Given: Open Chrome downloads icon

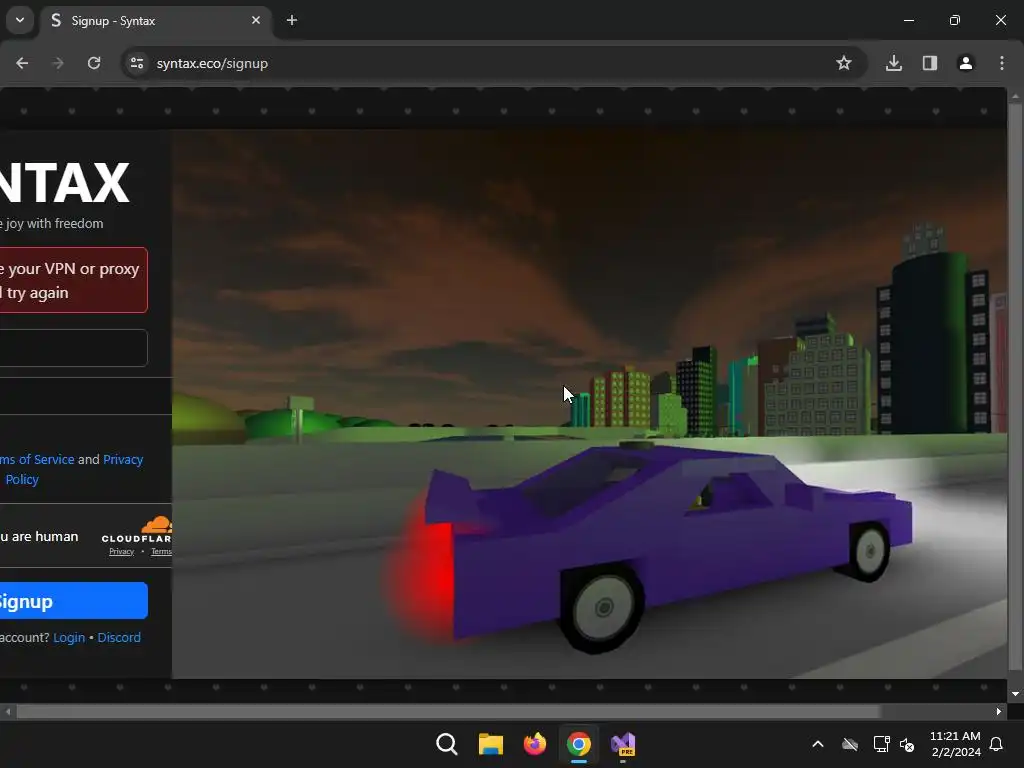Looking at the screenshot, I should pos(894,63).
